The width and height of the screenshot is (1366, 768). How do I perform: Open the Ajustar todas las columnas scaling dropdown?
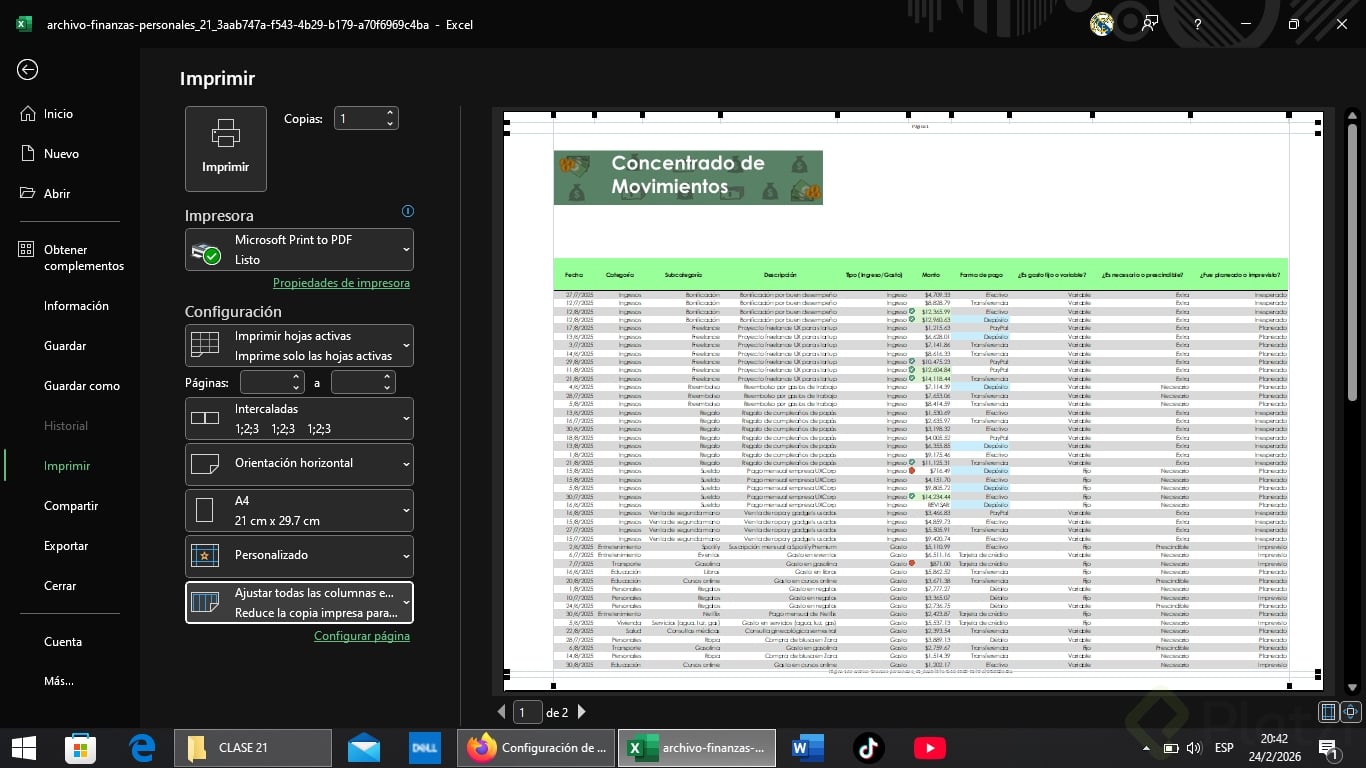tap(299, 603)
